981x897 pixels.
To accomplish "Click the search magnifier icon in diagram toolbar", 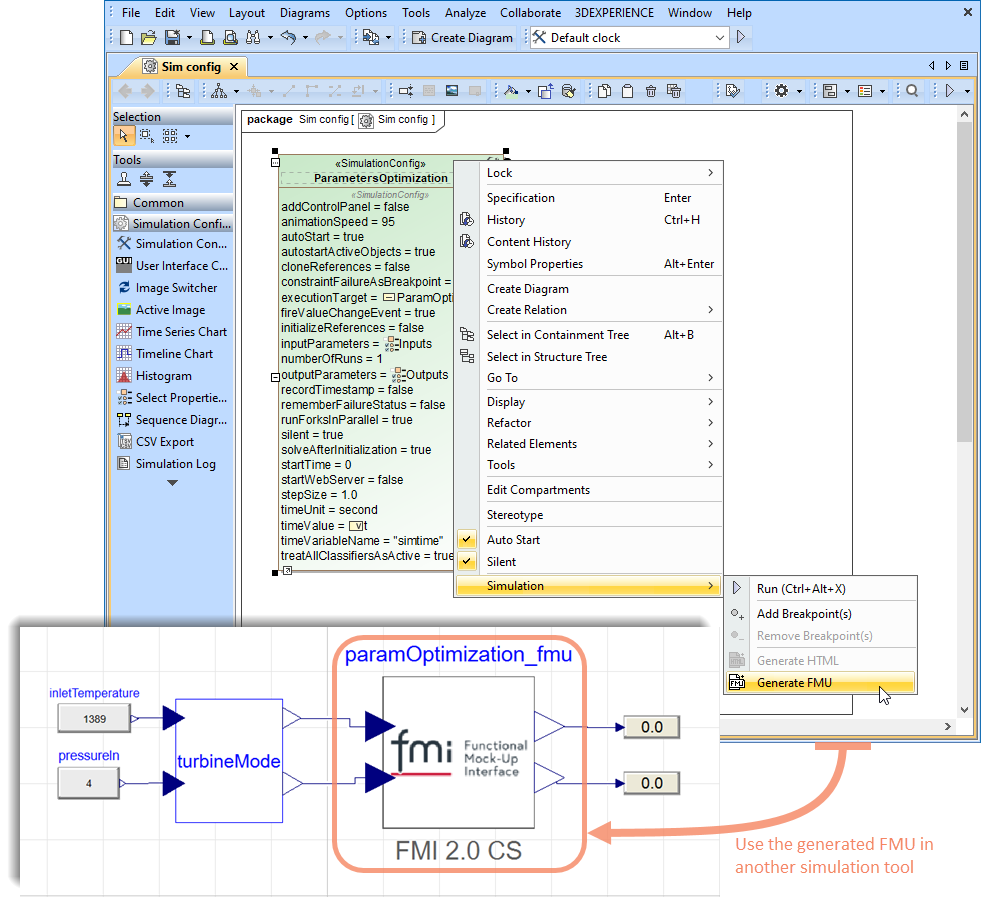I will click(x=912, y=91).
